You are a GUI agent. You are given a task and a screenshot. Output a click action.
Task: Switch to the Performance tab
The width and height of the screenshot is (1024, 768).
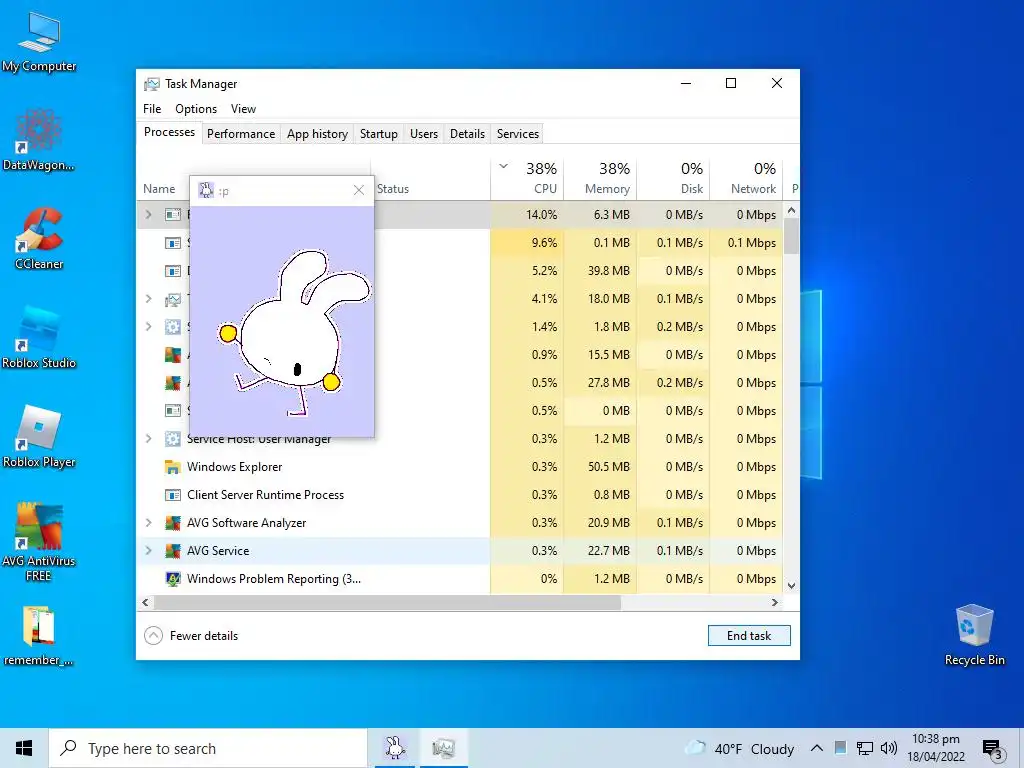coord(241,134)
